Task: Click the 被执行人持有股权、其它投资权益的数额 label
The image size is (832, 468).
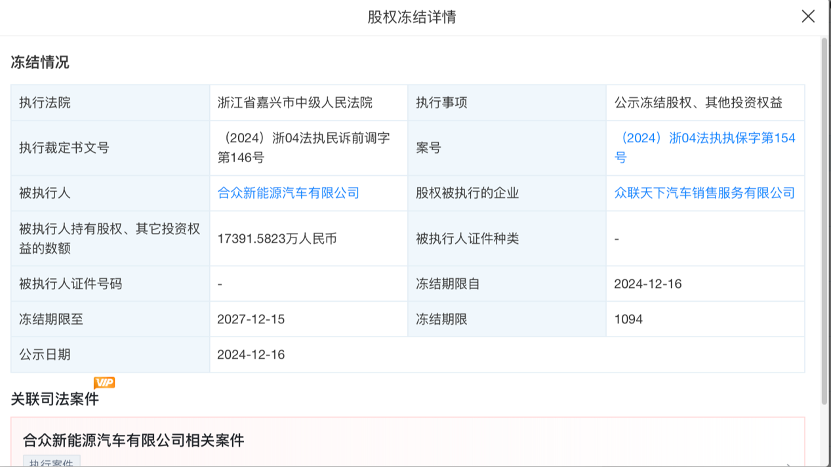Action: click(x=109, y=239)
